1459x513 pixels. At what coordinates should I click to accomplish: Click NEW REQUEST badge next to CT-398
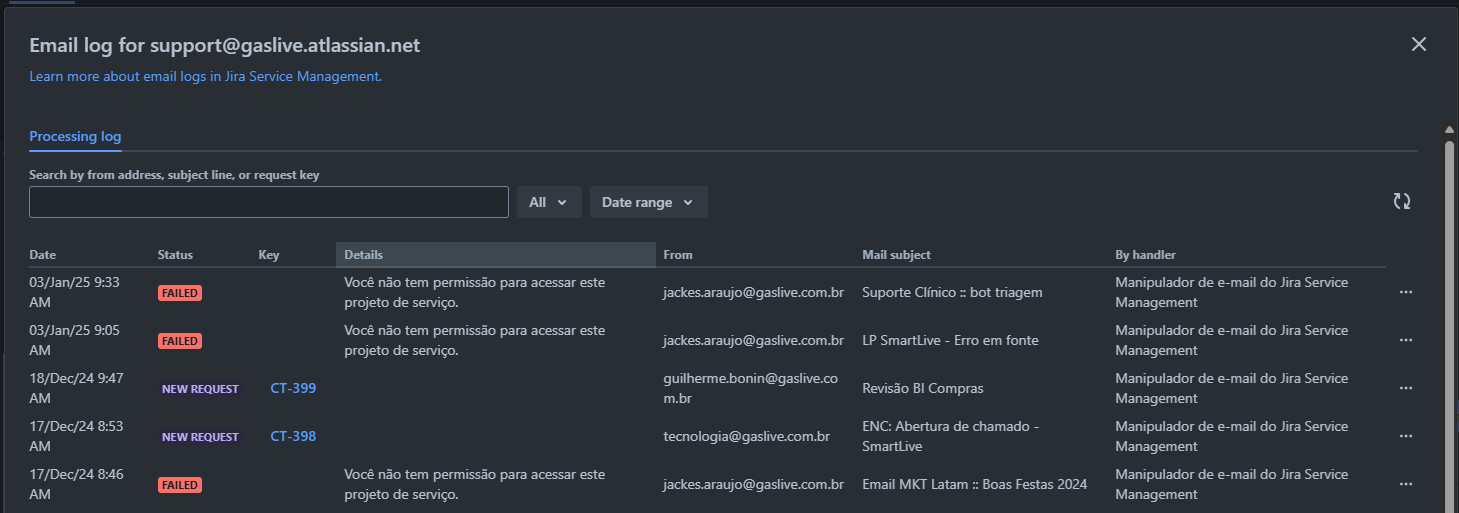[200, 437]
